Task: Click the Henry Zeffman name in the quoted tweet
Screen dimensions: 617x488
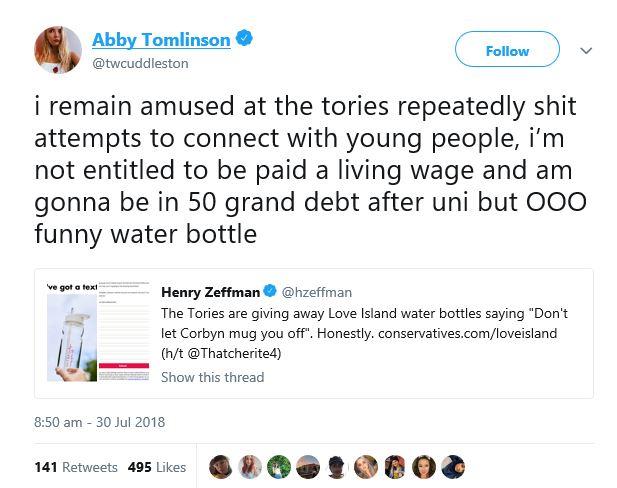Action: pyautogui.click(x=209, y=292)
